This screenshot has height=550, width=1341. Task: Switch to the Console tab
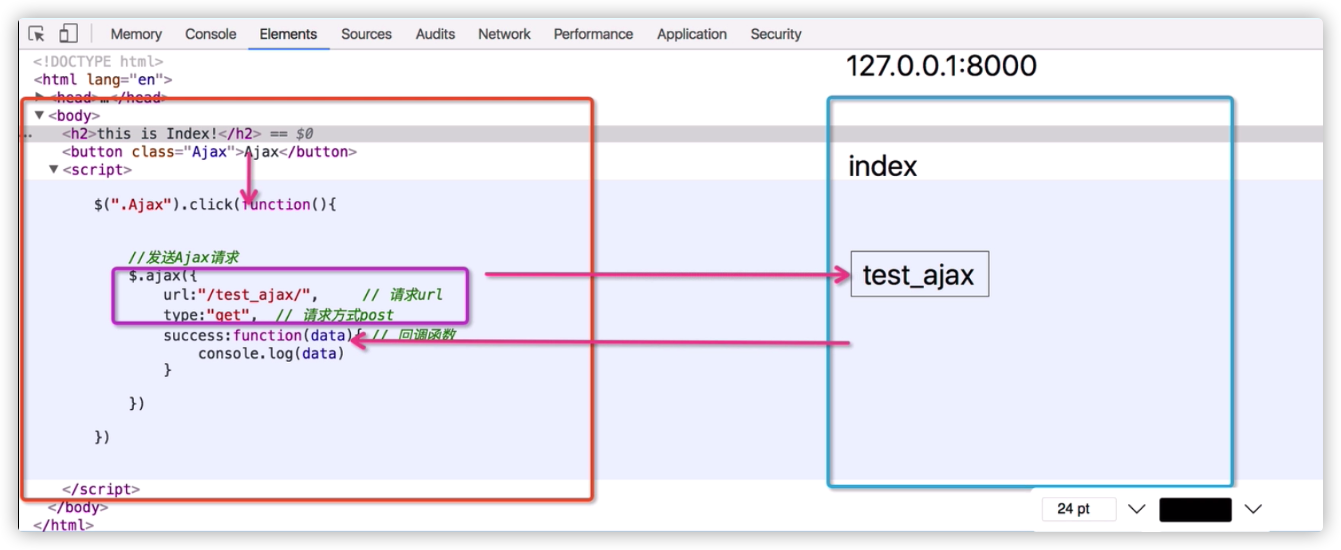coord(211,34)
